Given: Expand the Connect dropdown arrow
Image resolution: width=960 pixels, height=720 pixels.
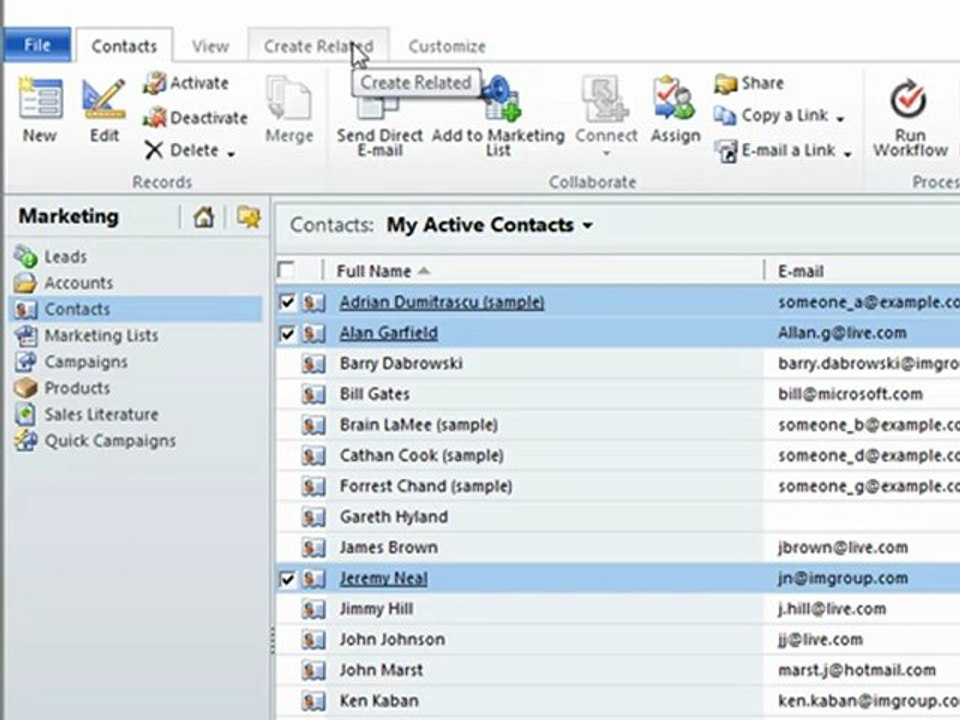Looking at the screenshot, I should tap(606, 153).
